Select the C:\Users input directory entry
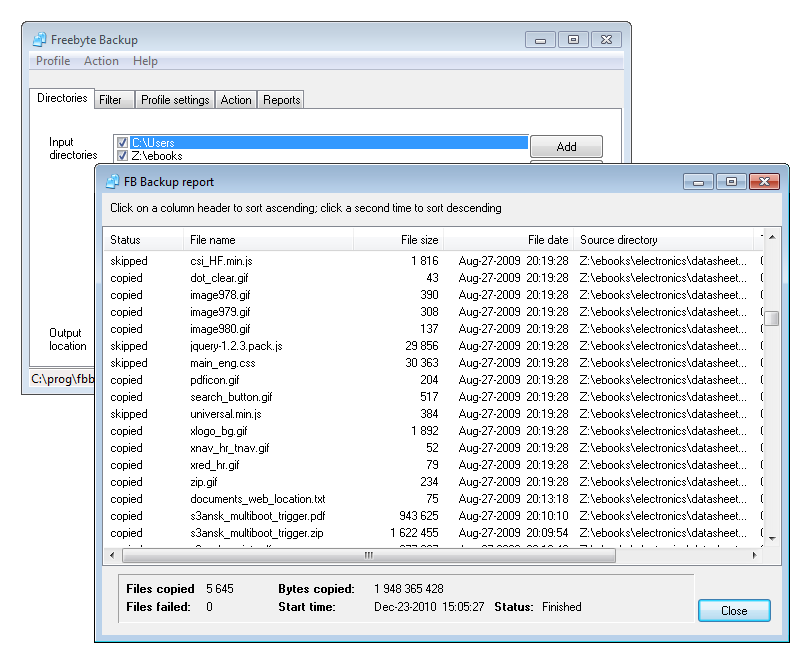This screenshot has height=661, width=812. (x=329, y=142)
